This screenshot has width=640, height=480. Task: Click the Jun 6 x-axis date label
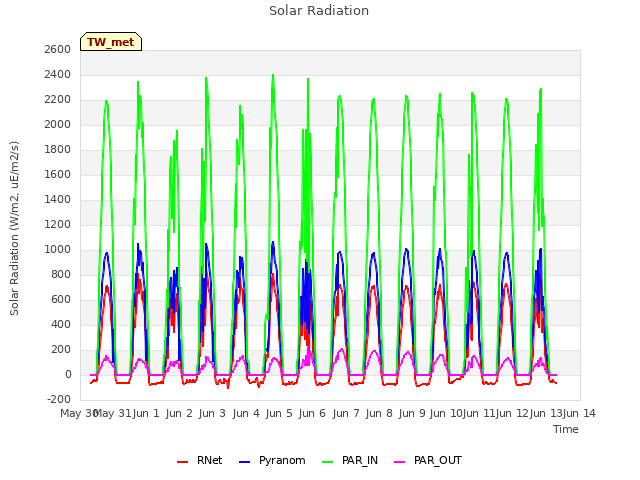[312, 413]
